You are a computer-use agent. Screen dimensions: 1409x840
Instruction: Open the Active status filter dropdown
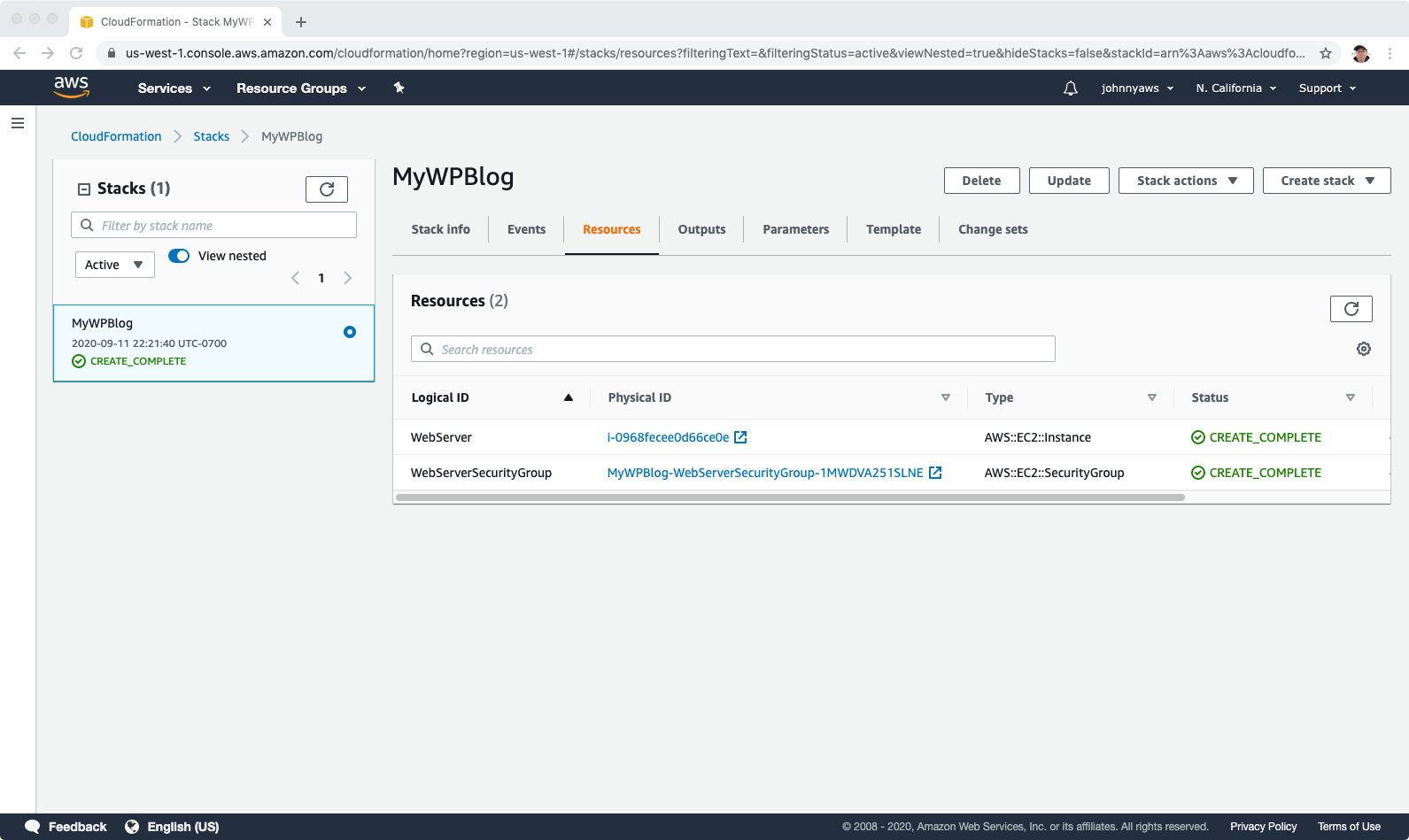pyautogui.click(x=115, y=265)
